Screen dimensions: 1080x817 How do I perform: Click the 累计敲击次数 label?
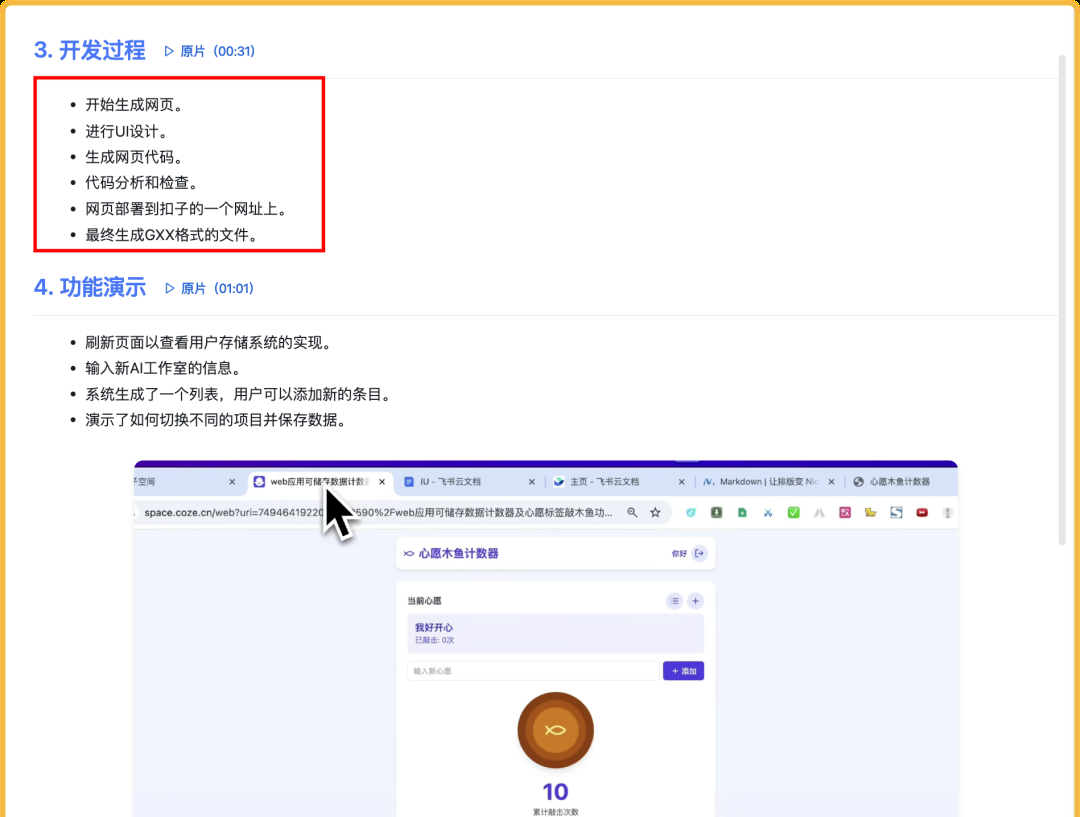point(555,812)
